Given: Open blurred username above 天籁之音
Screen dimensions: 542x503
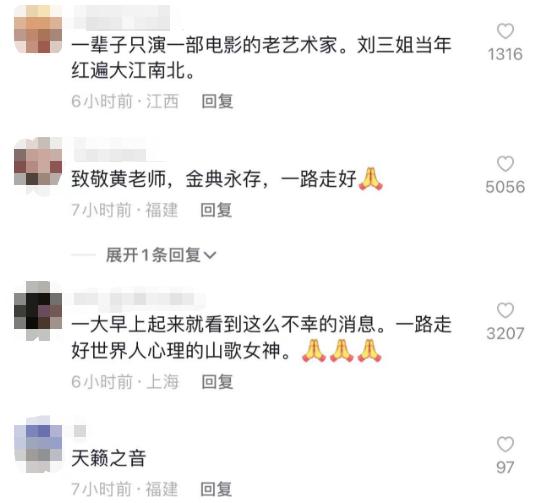Looking at the screenshot, I should pos(80,431).
